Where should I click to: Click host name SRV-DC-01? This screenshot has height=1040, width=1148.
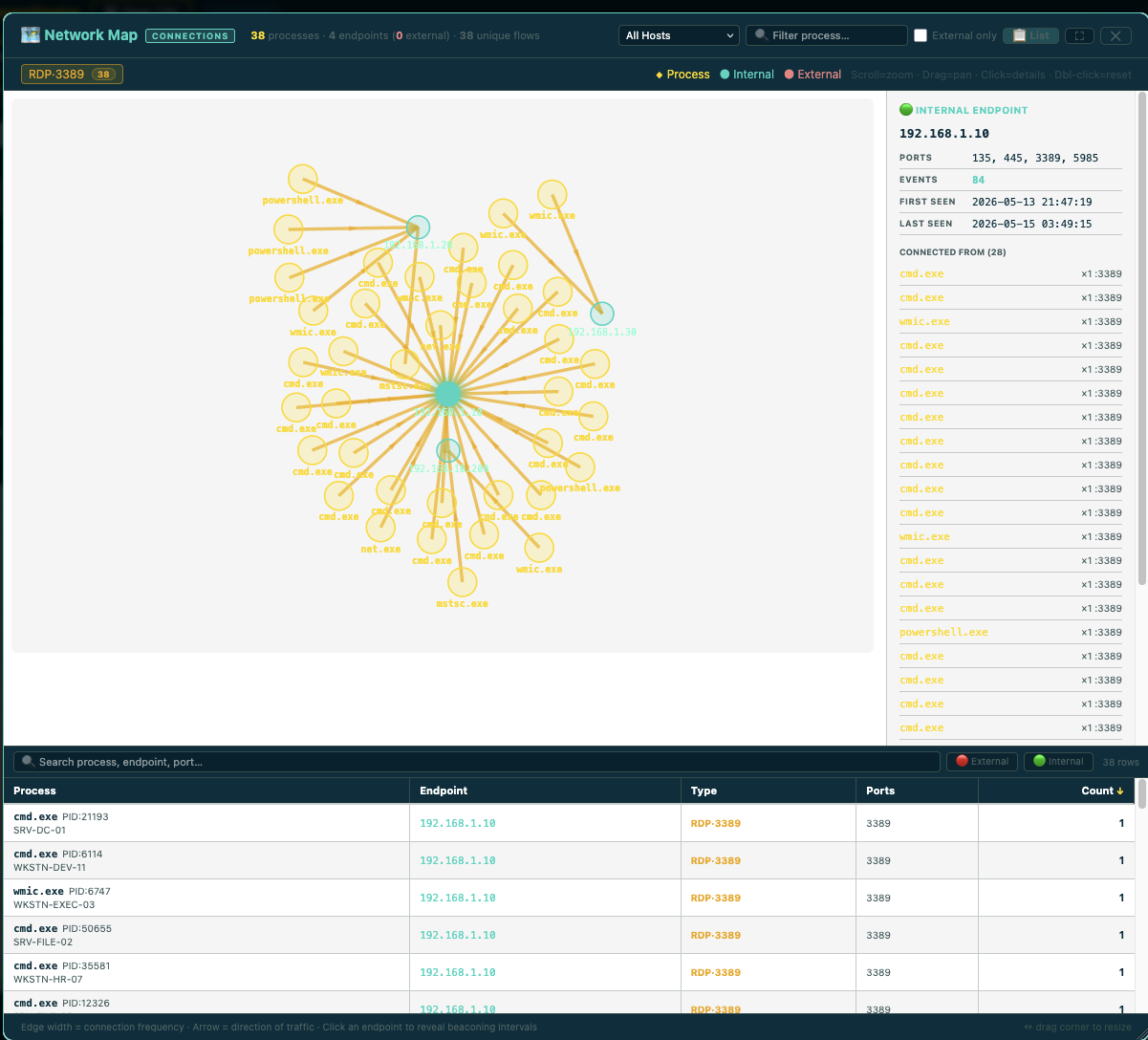coord(39,831)
